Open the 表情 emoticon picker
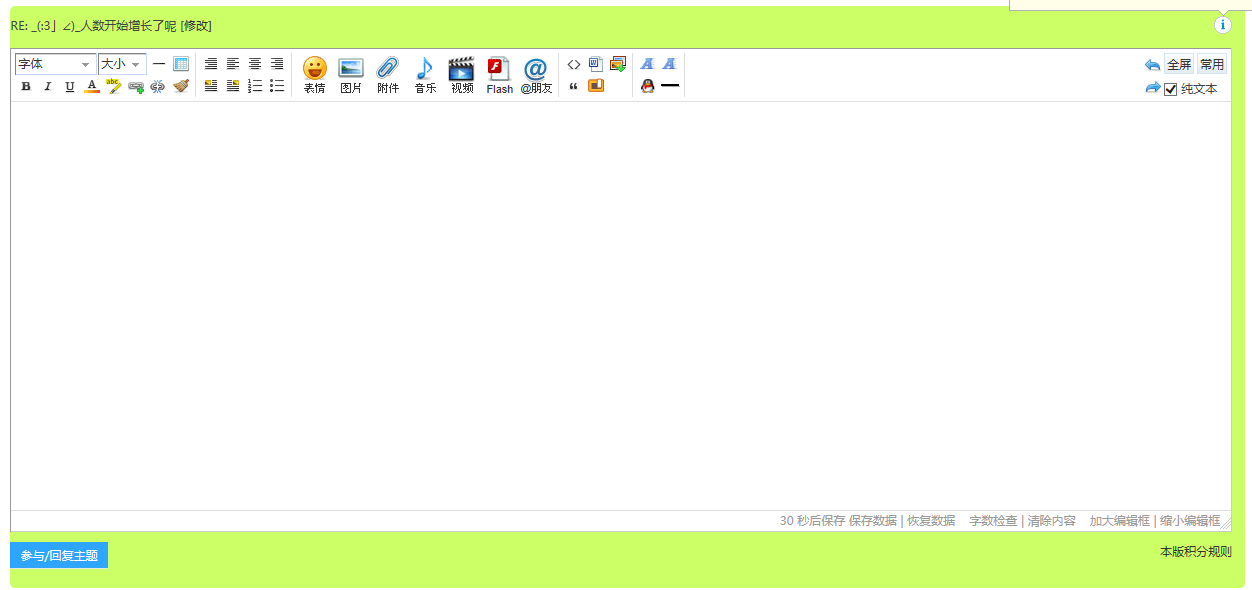 [315, 75]
